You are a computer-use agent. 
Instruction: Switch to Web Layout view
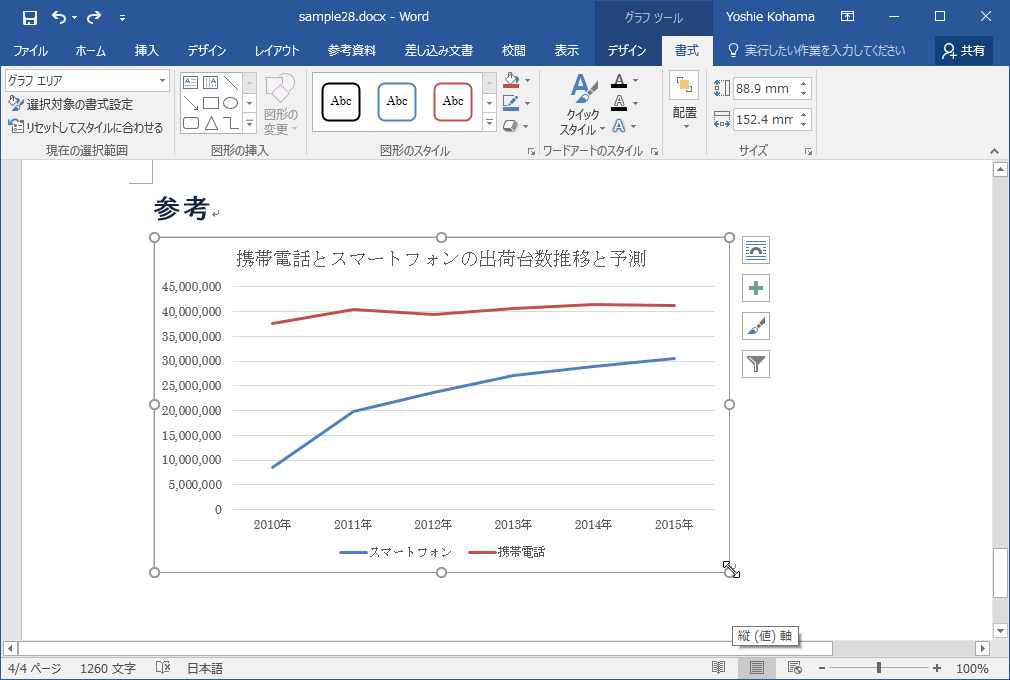click(795, 668)
